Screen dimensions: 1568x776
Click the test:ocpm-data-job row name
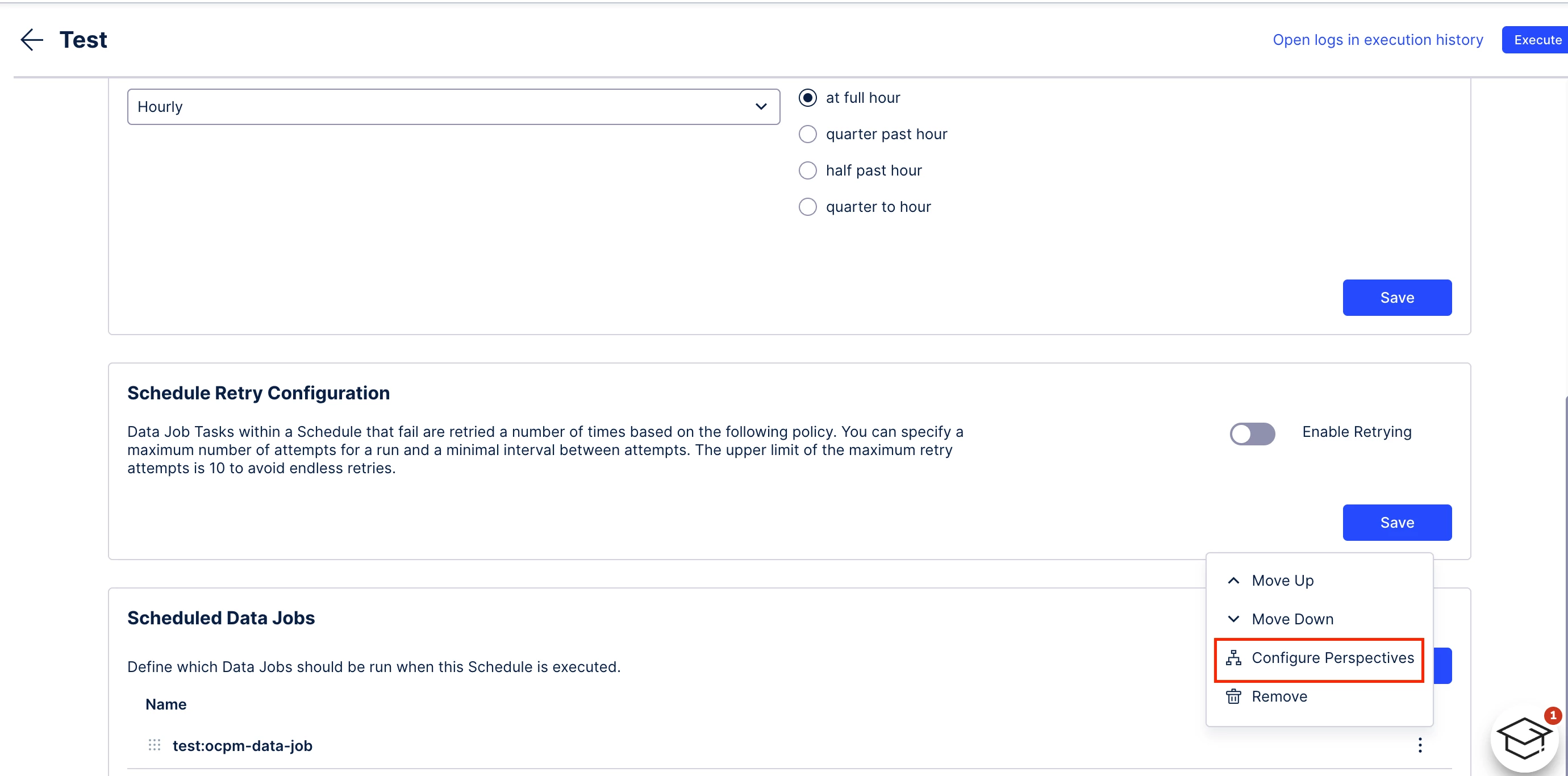point(242,745)
